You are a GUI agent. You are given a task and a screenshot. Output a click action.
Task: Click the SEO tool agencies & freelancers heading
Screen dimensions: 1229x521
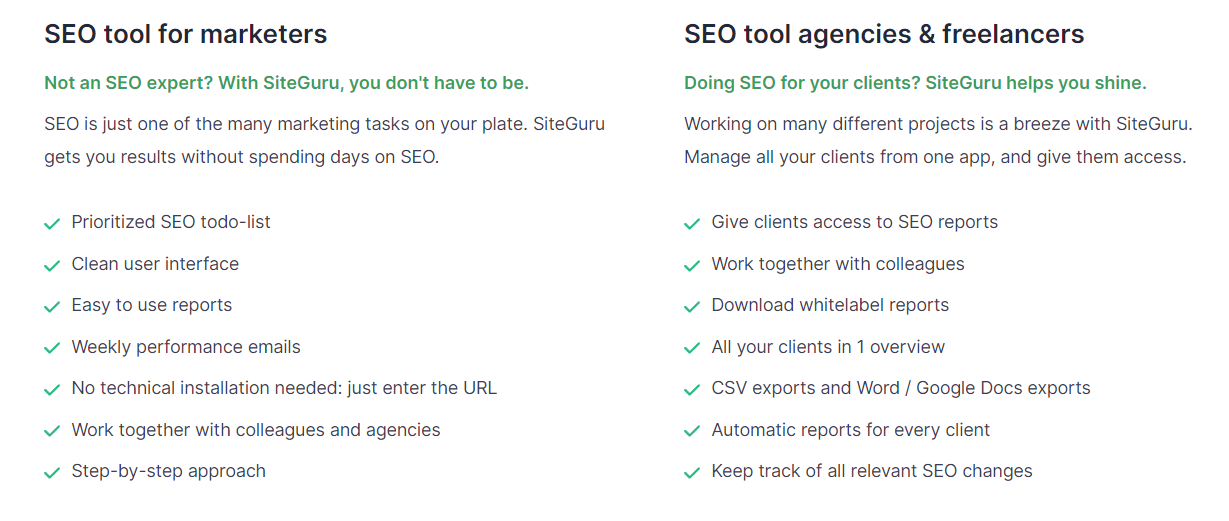tap(884, 34)
